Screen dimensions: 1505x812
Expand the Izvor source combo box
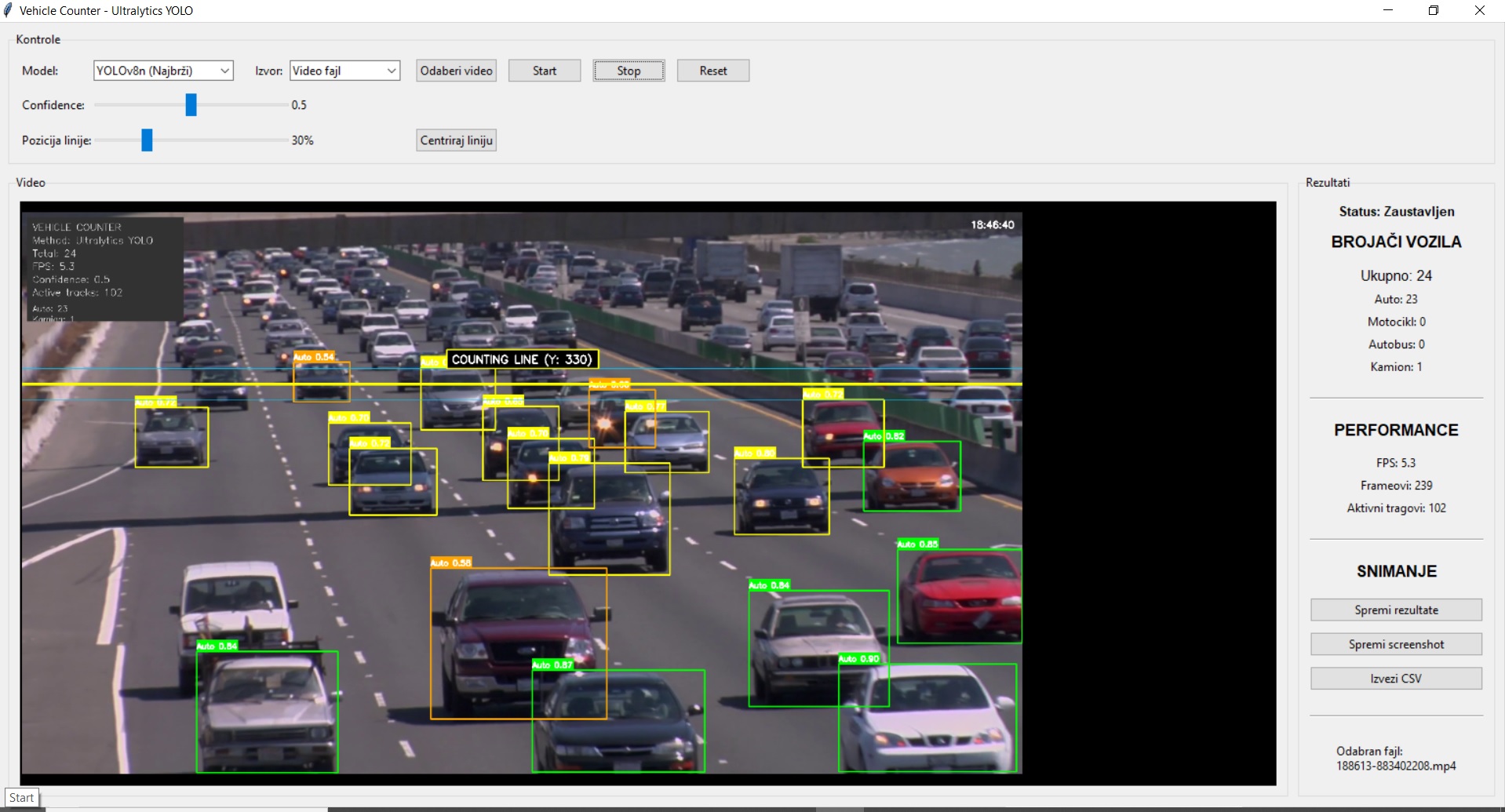344,71
